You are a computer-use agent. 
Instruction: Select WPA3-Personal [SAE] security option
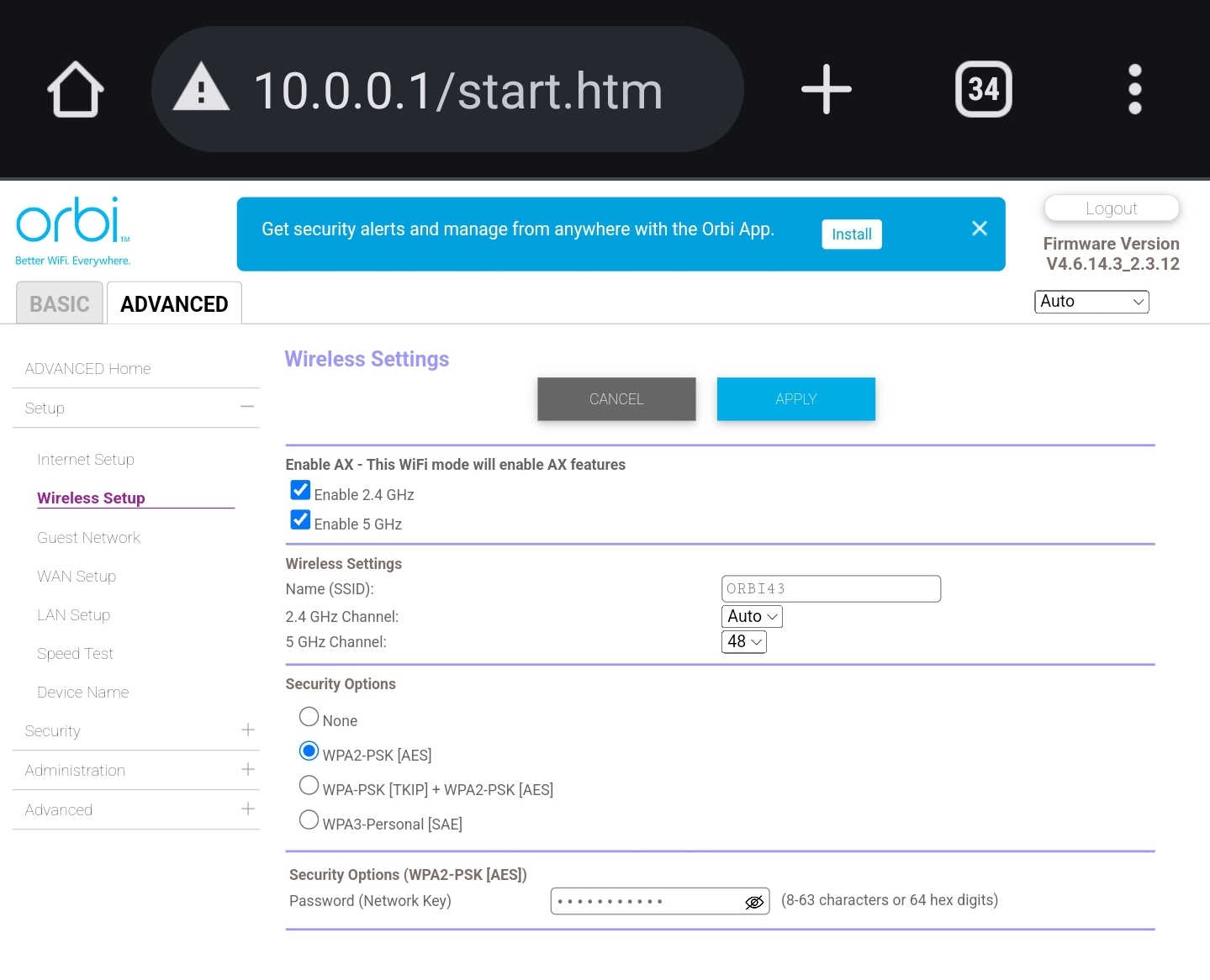tap(309, 820)
